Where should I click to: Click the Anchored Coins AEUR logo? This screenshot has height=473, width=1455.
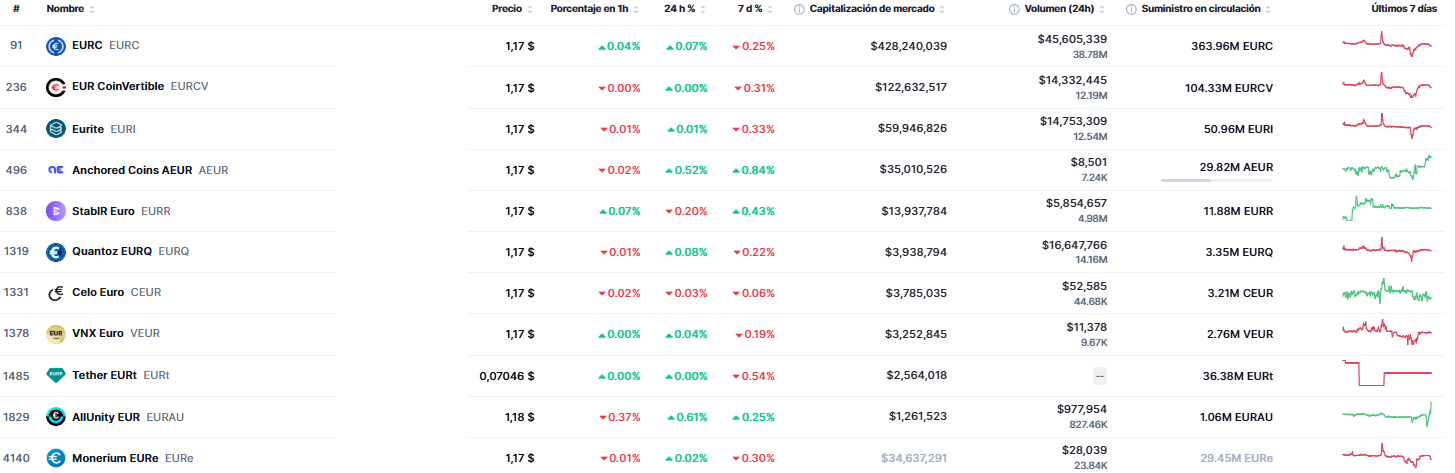coord(56,170)
